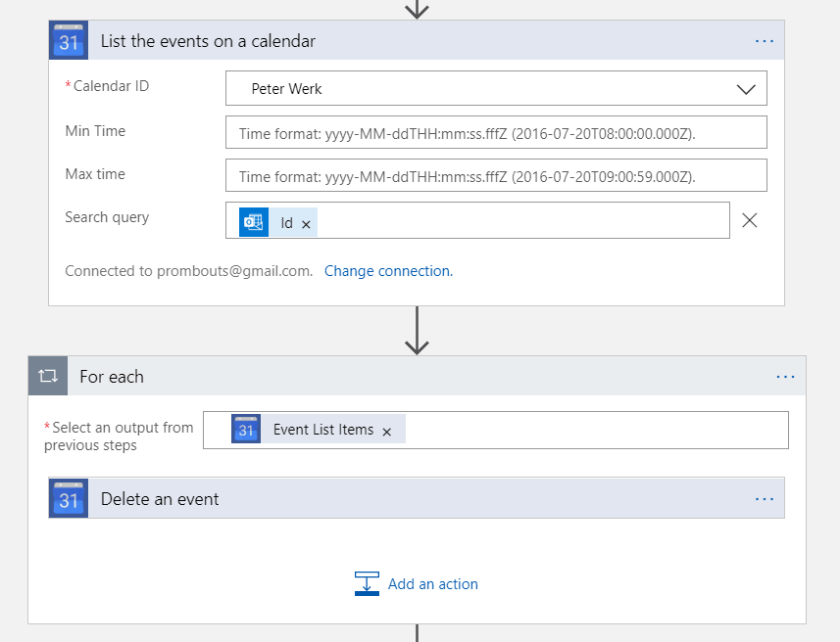
Task: Remove the Id token from Search query
Action: [x=306, y=224]
